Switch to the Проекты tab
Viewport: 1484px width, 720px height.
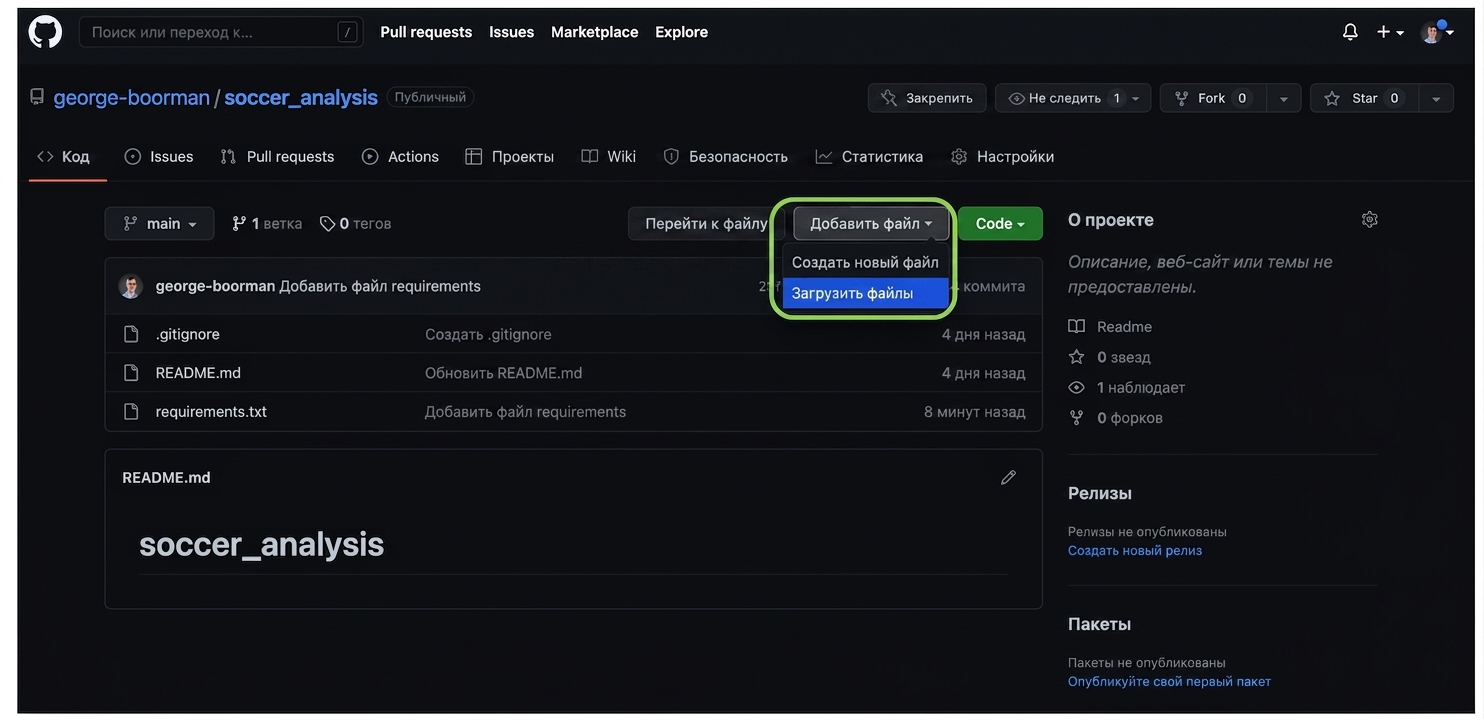509,156
